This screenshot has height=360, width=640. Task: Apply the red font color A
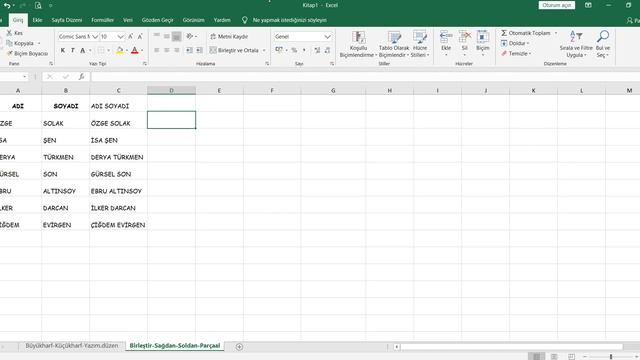135,50
